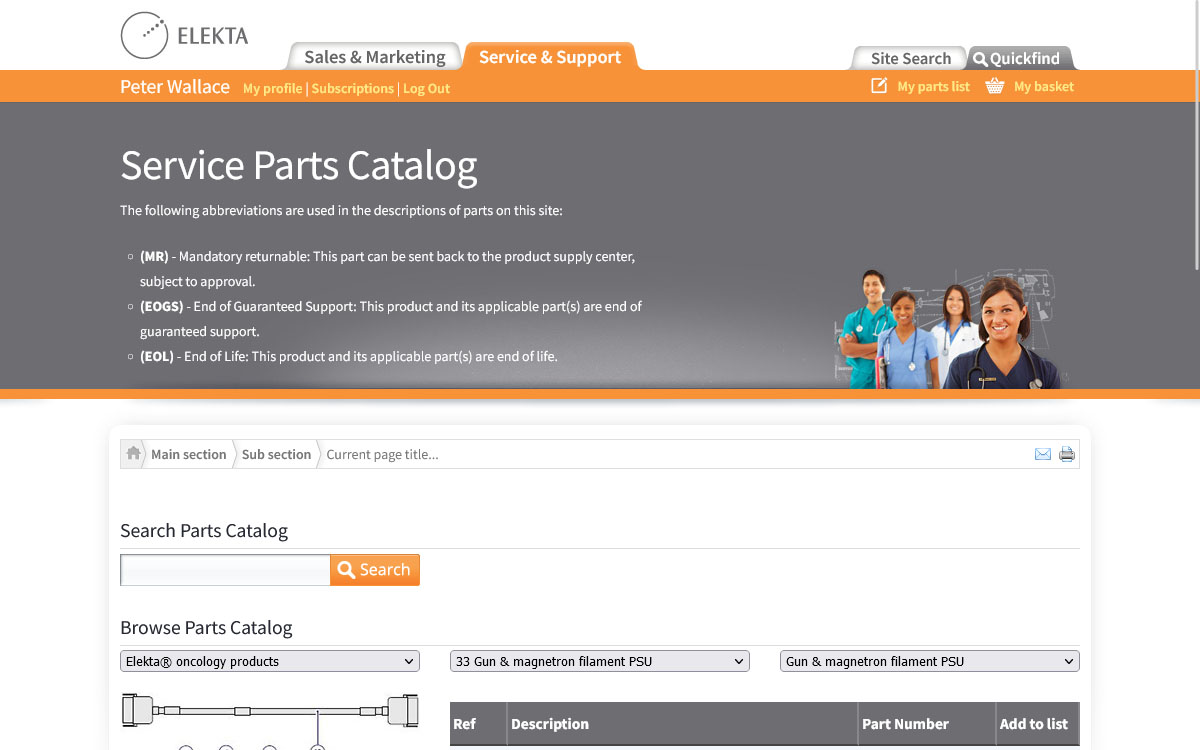Open the rightmost Gun & magnetron filament PSU dropdown
The image size is (1200, 750).
(929, 661)
